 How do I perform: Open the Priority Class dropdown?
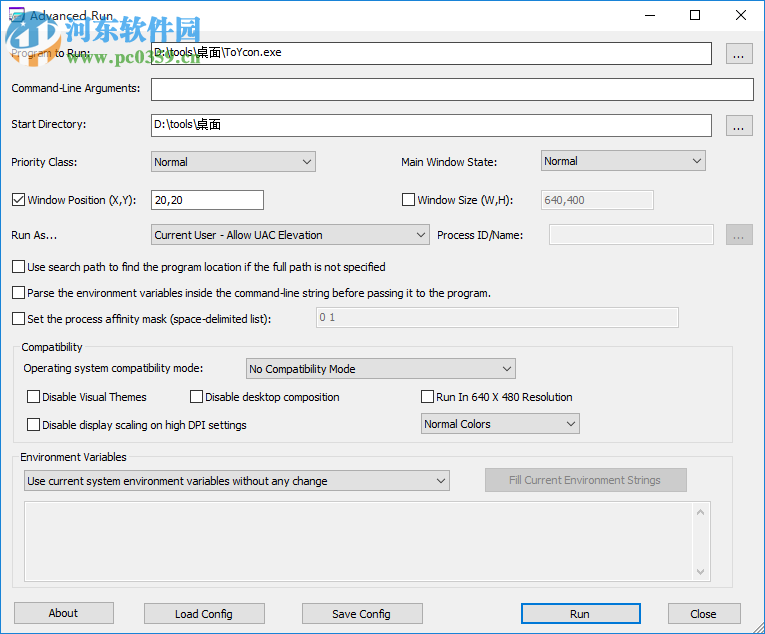click(233, 162)
